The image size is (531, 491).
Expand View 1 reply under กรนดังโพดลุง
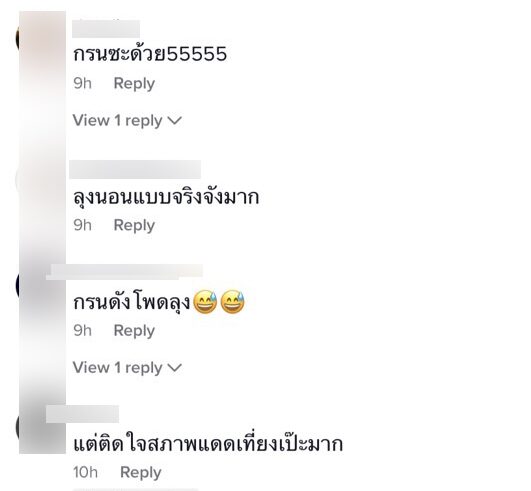(x=127, y=368)
